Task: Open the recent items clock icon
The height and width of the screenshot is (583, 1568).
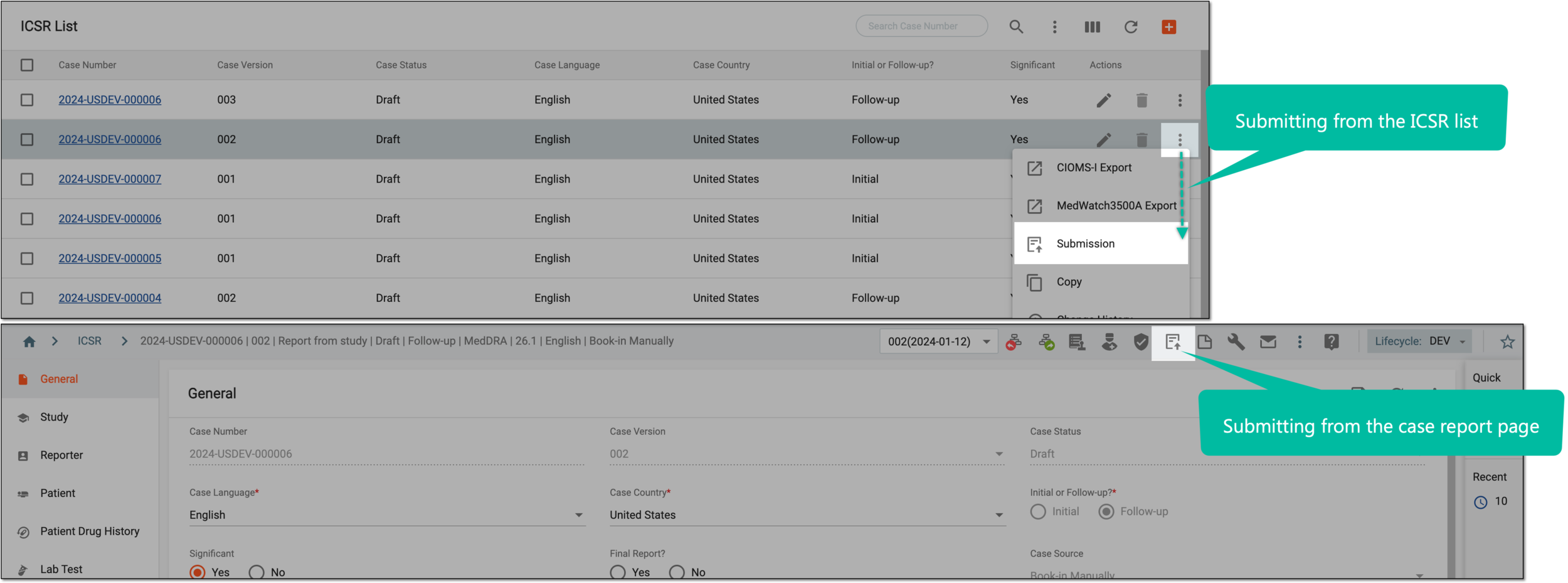Action: click(1480, 502)
